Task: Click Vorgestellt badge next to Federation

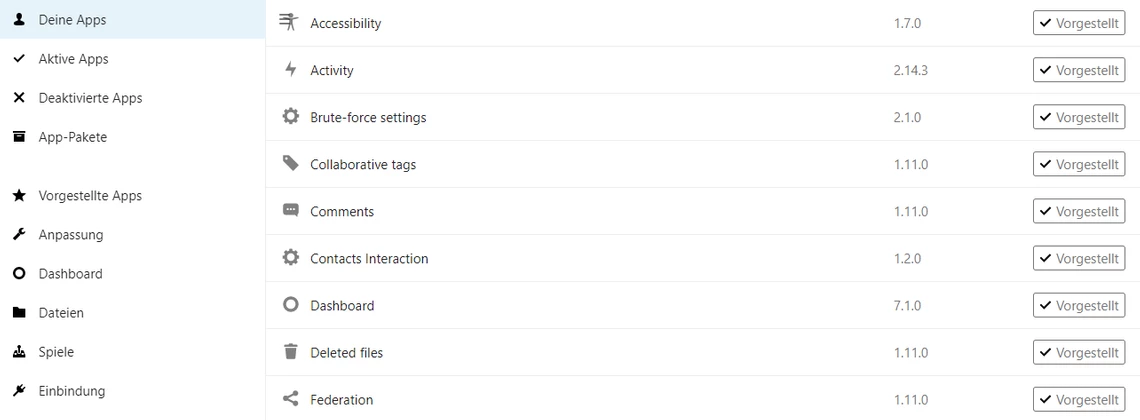Action: pyautogui.click(x=1078, y=399)
